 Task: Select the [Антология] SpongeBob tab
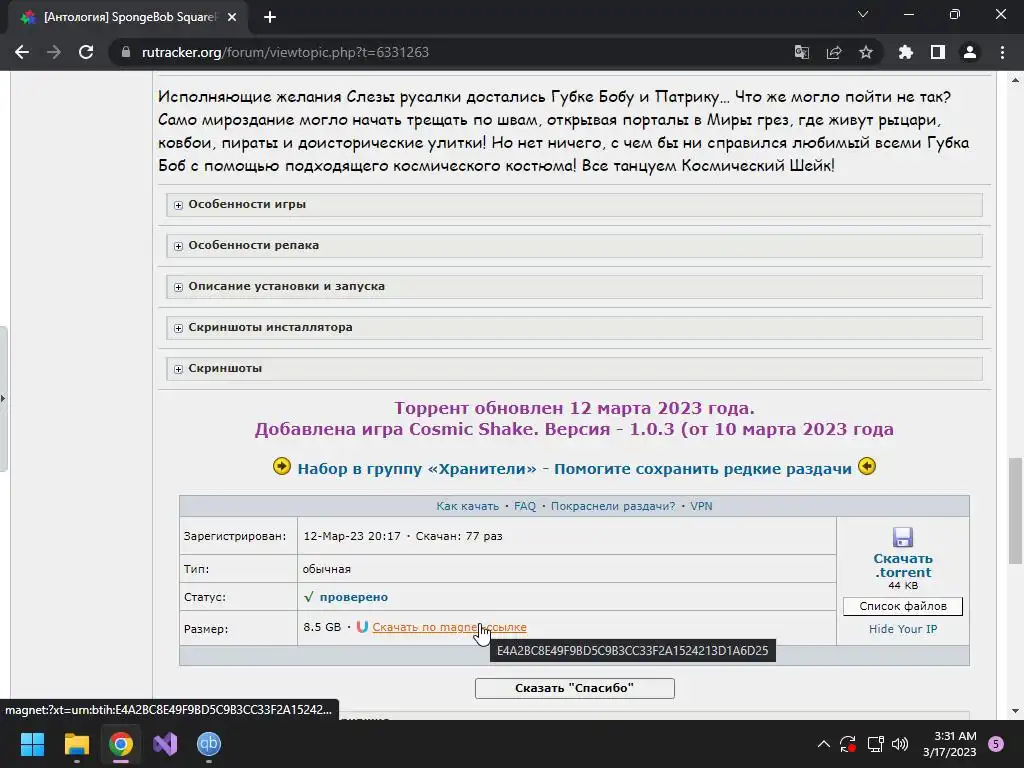pyautogui.click(x=129, y=18)
